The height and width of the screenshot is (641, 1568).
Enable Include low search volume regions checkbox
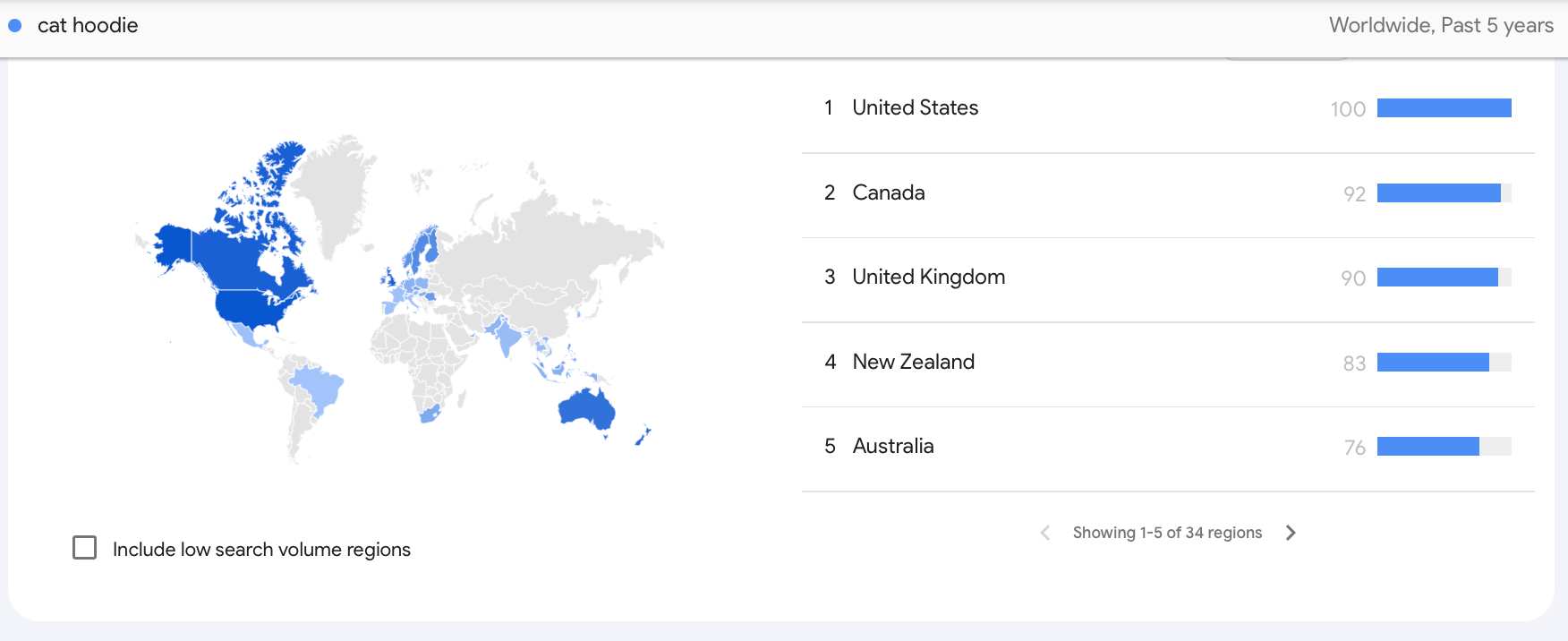tap(85, 548)
